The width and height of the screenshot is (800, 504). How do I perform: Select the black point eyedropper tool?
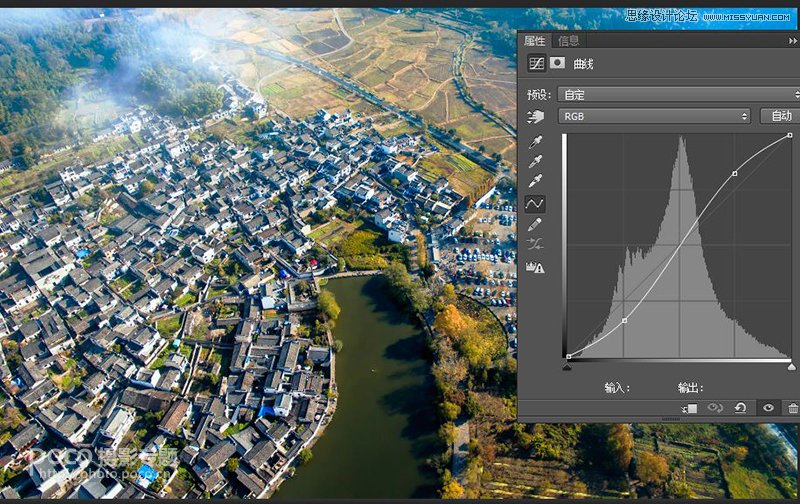coord(536,142)
